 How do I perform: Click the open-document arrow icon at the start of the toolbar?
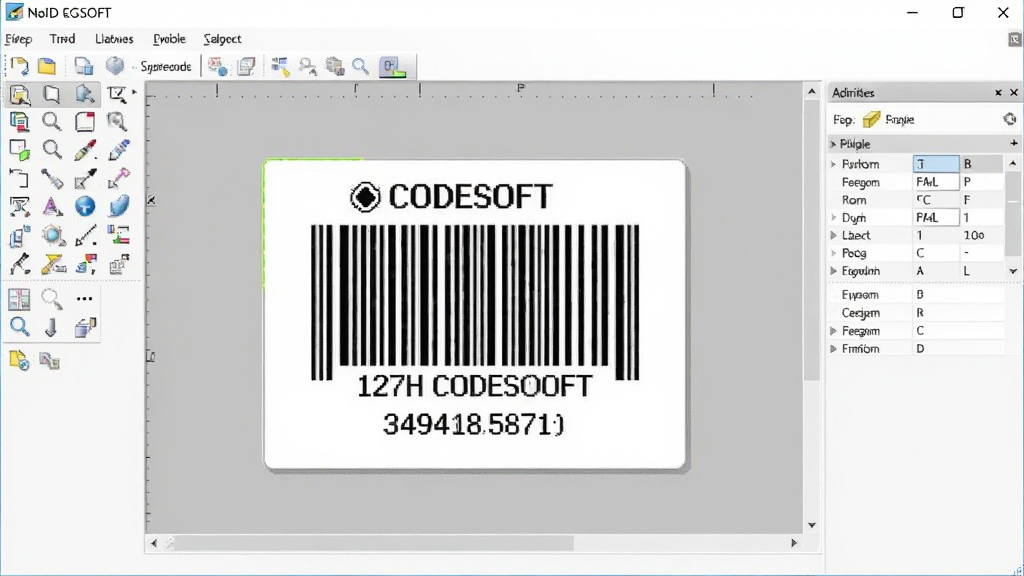click(x=19, y=66)
